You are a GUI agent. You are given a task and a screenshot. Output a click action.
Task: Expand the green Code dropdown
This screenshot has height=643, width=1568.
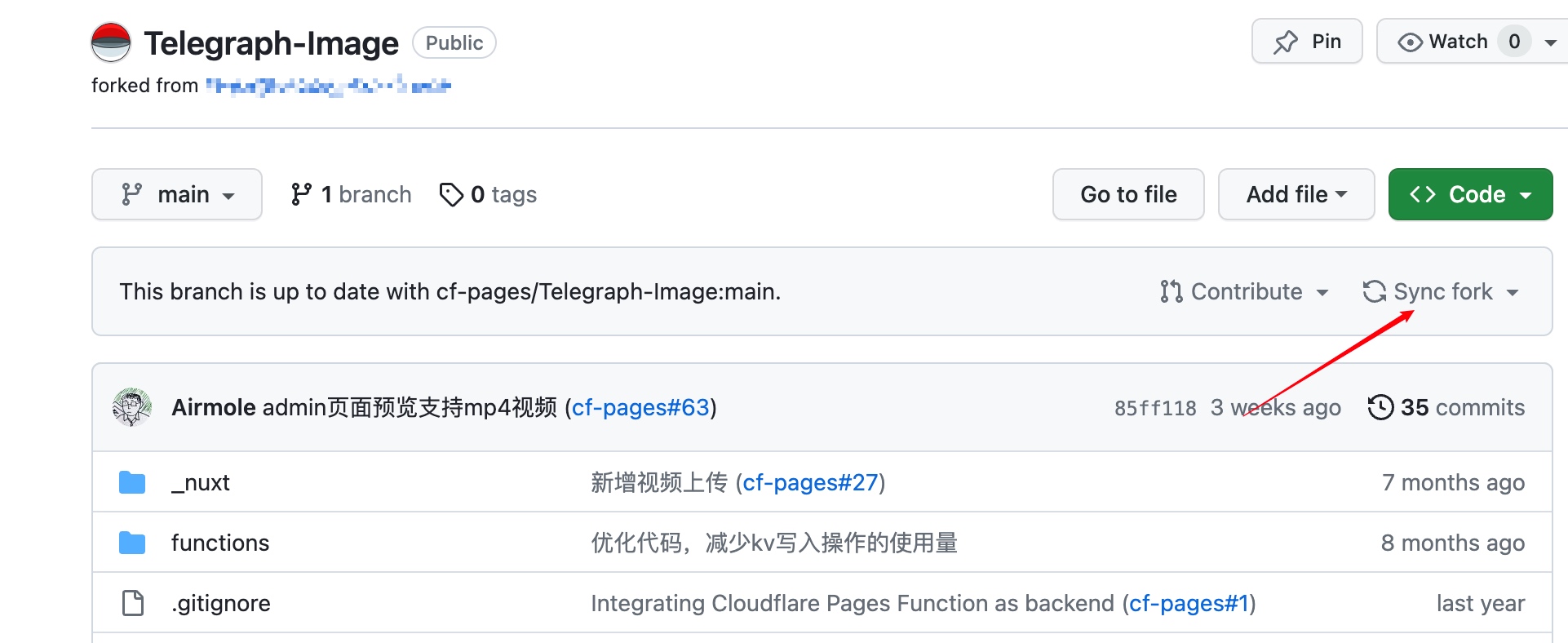1470,194
